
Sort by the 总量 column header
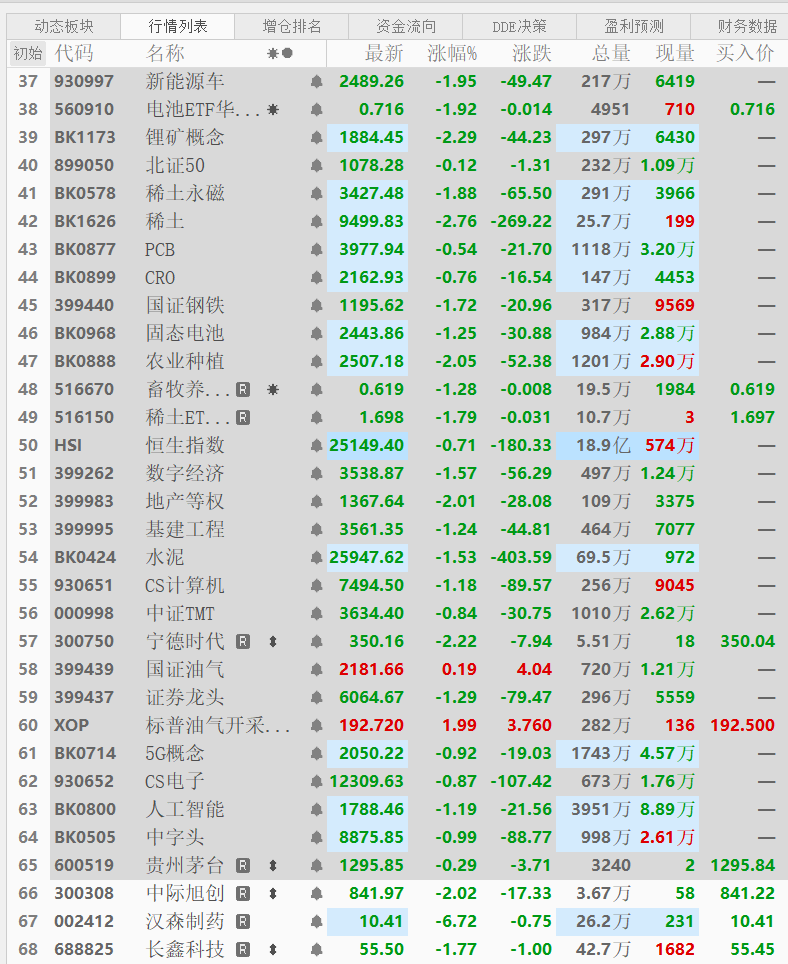(x=611, y=53)
